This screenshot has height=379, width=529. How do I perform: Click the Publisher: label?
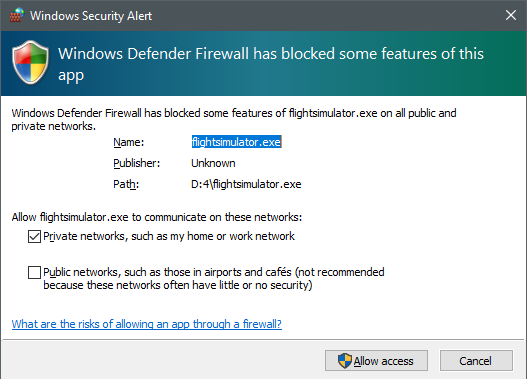click(x=137, y=163)
